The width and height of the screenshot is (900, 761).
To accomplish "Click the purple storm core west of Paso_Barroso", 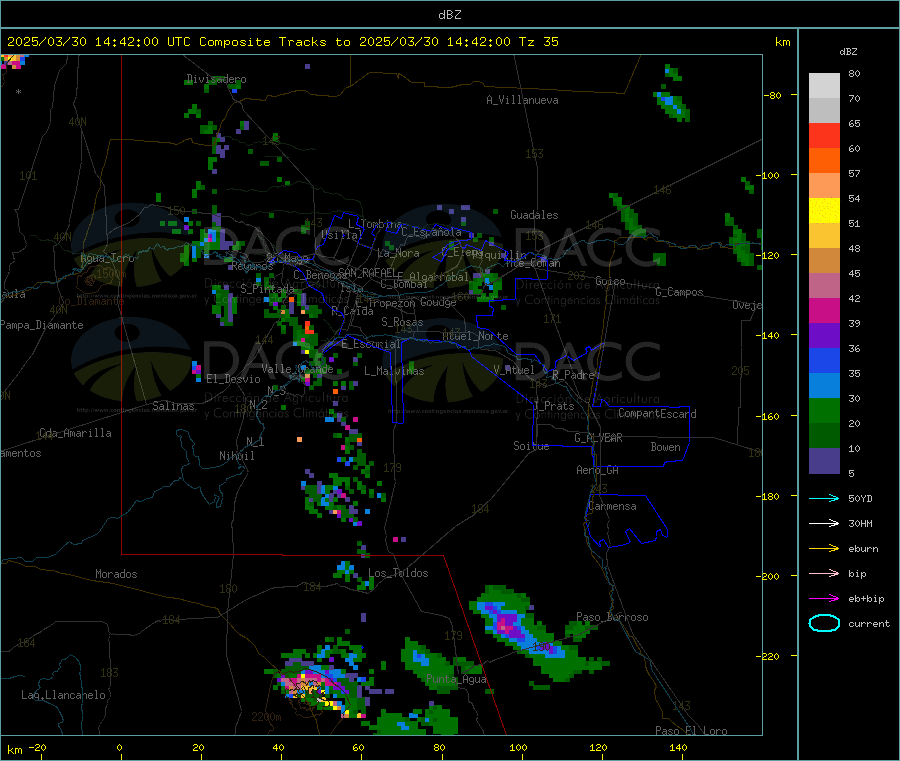I will coord(508,624).
